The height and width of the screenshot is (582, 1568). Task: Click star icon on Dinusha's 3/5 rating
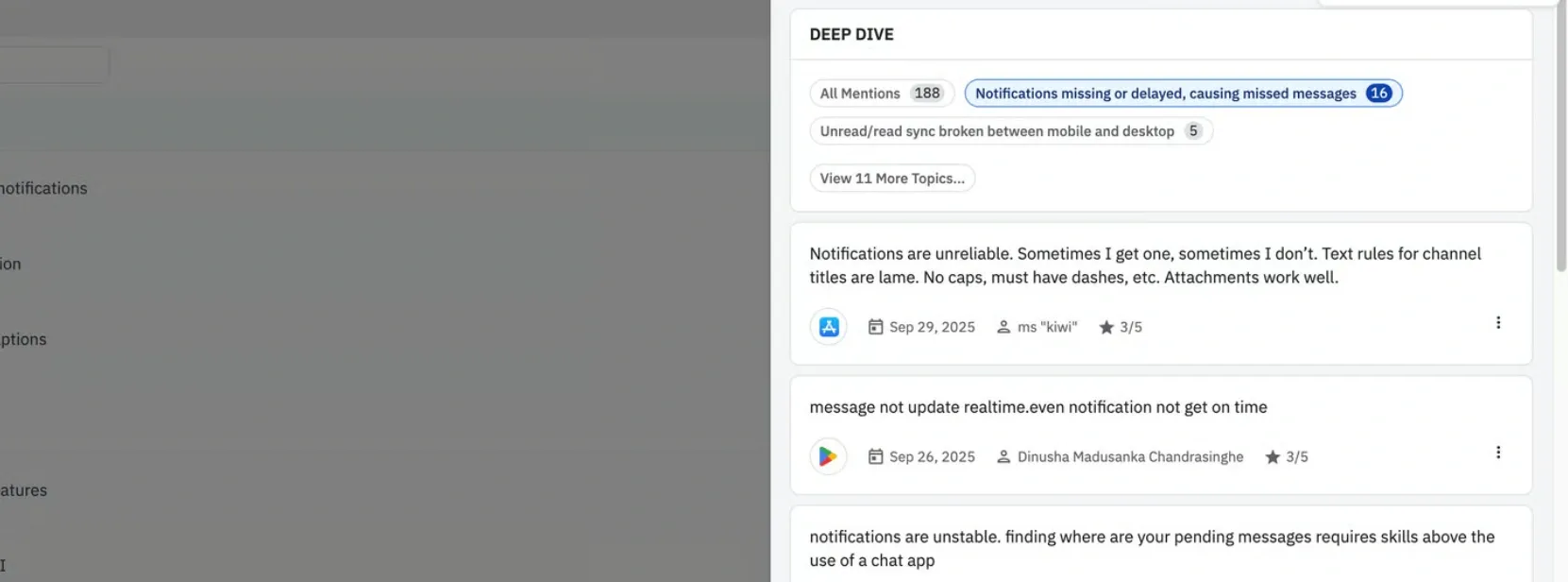coord(1272,457)
